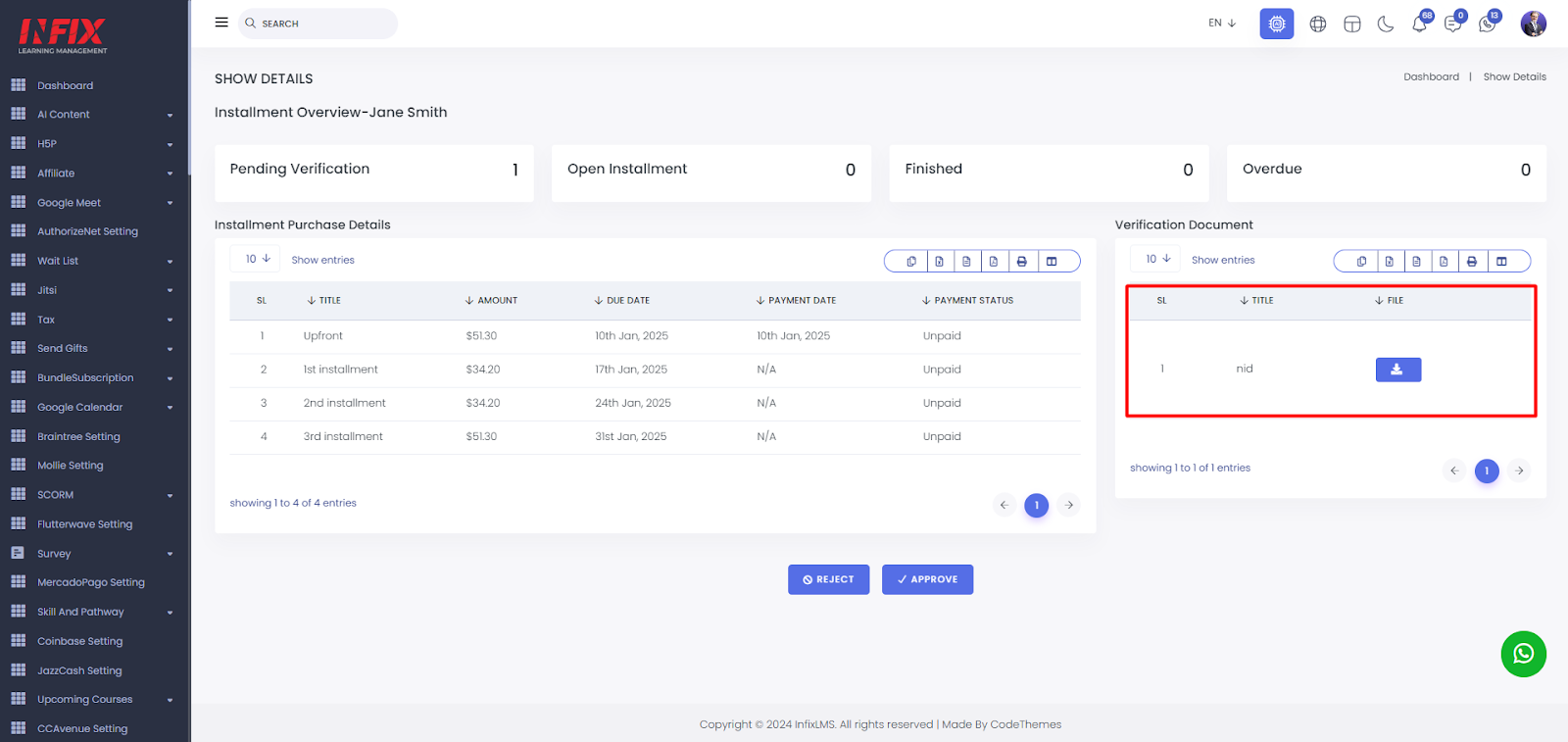1568x742 pixels.
Task: Click the green WhatsApp floating chat button
Action: tap(1523, 654)
